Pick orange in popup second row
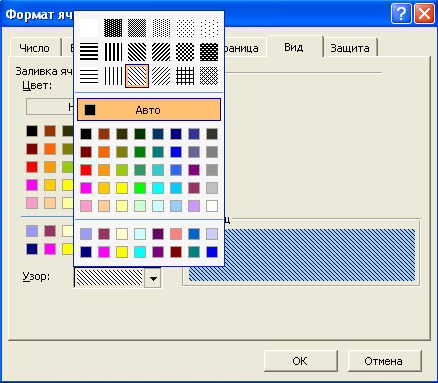Viewport: 438px width, 383px height. click(104, 152)
